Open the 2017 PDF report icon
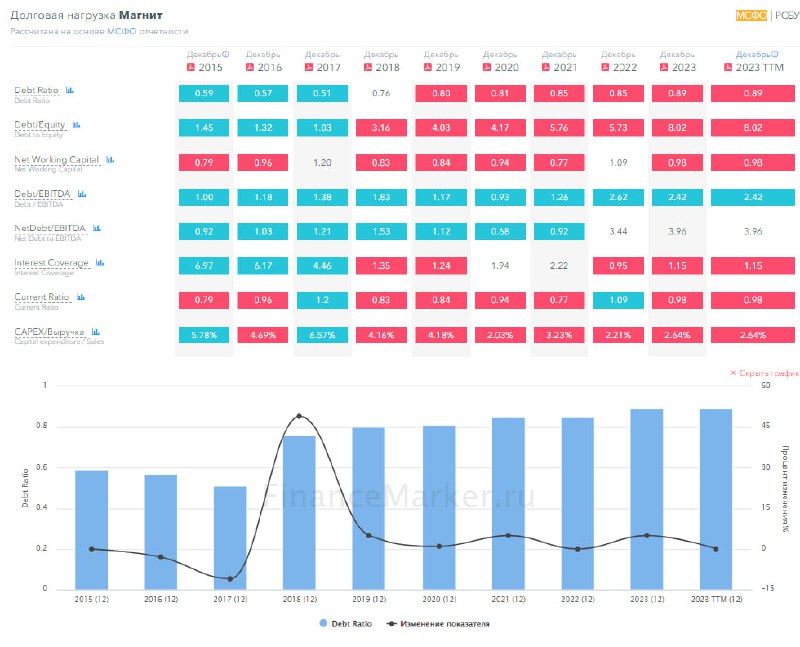The width and height of the screenshot is (800, 647). tap(309, 67)
